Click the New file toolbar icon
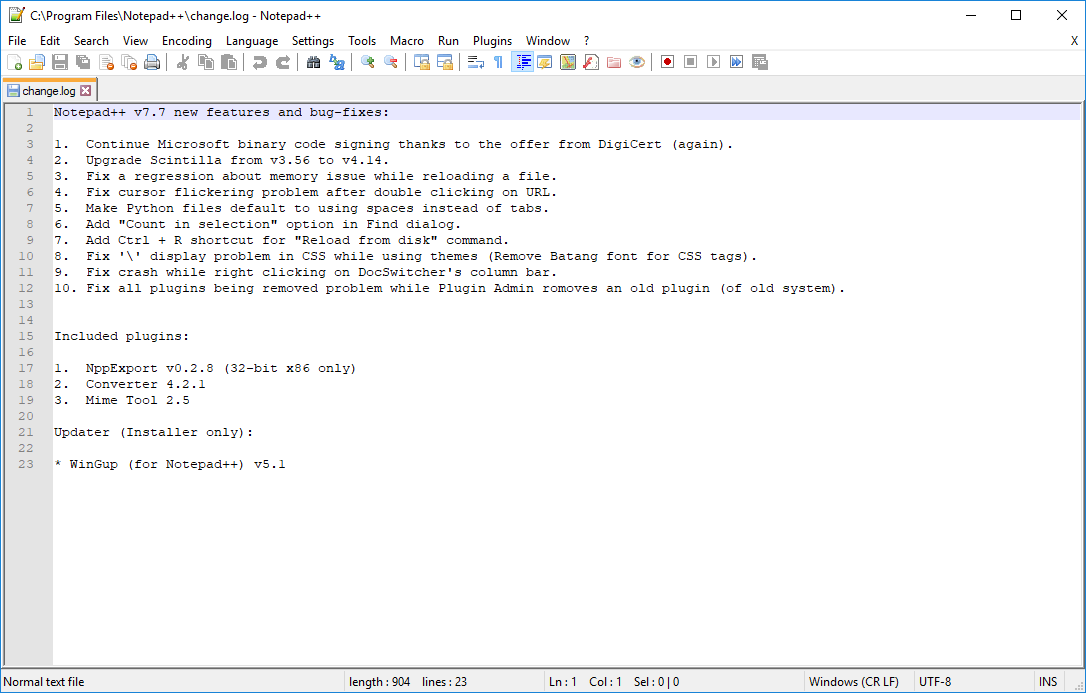The image size is (1086, 693). 15,62
